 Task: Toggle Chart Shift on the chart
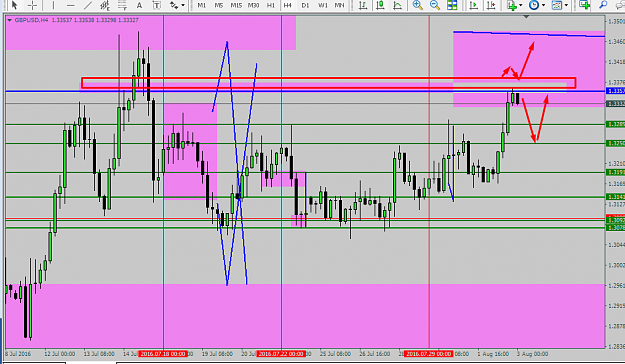pos(491,5)
